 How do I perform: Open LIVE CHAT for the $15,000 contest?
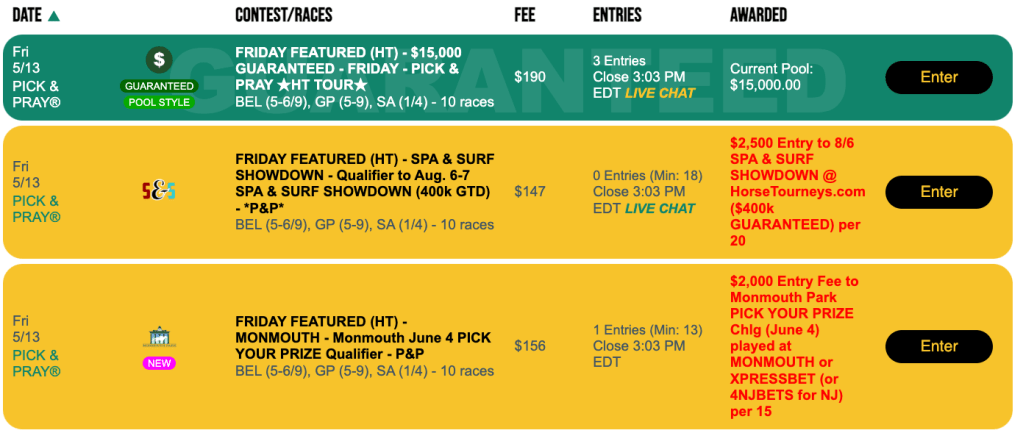660,93
